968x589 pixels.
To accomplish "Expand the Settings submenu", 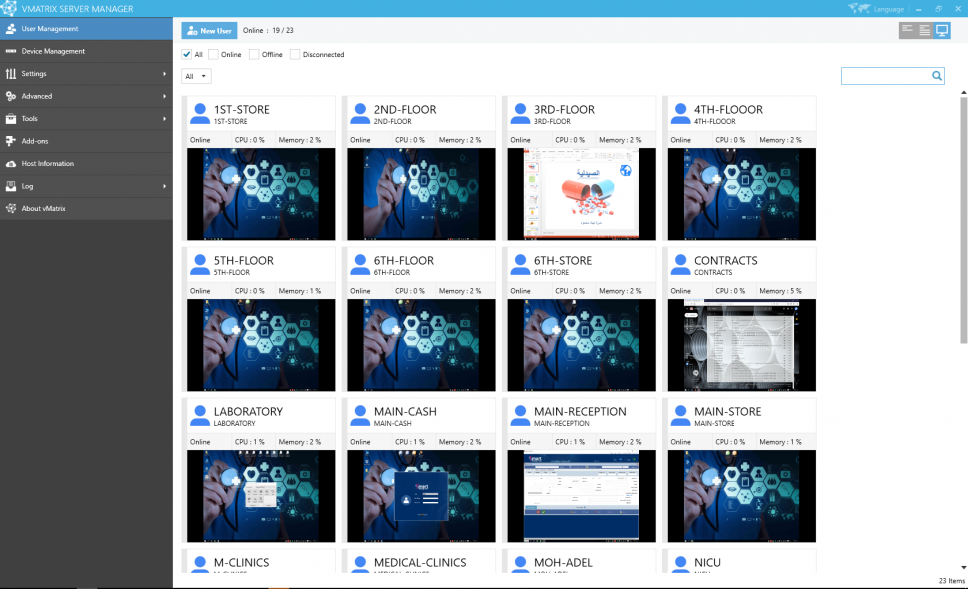I will click(x=86, y=74).
